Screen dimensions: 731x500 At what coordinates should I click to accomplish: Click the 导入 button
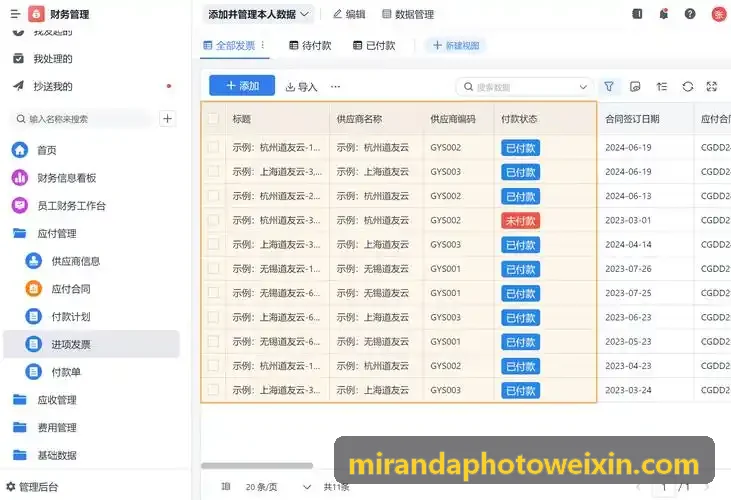pyautogui.click(x=301, y=87)
